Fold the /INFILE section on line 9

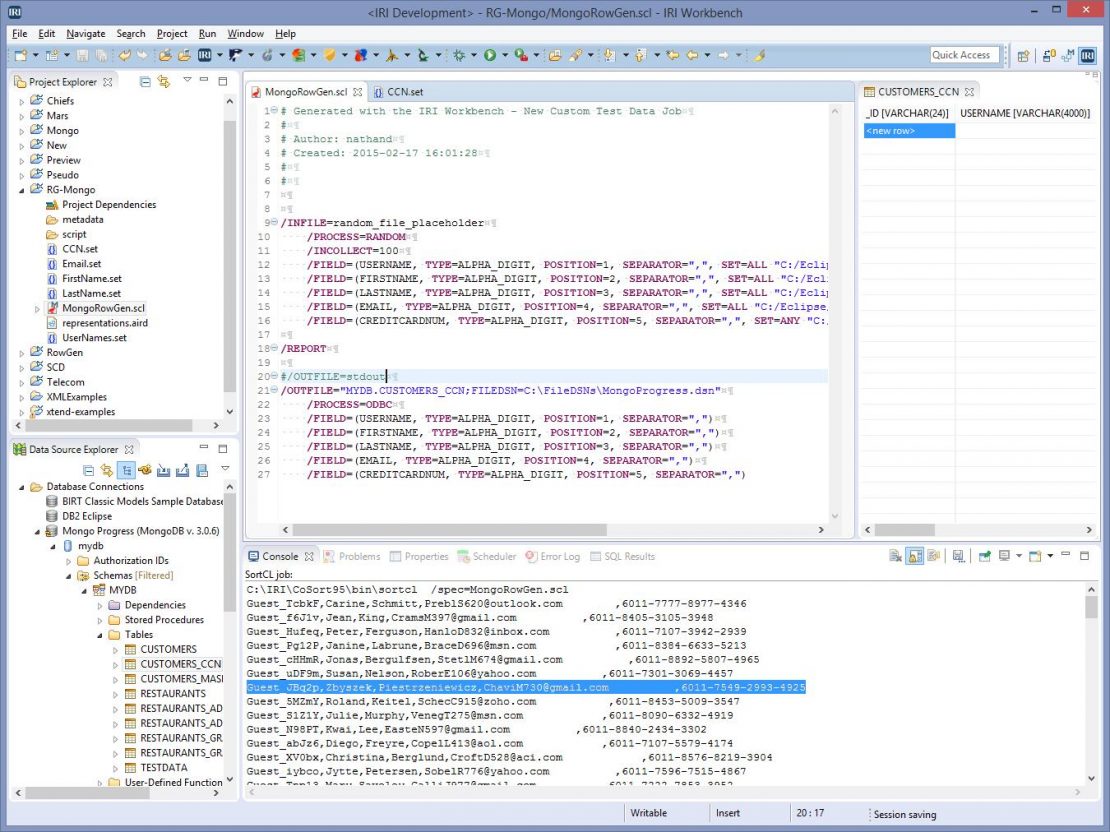tap(275, 223)
